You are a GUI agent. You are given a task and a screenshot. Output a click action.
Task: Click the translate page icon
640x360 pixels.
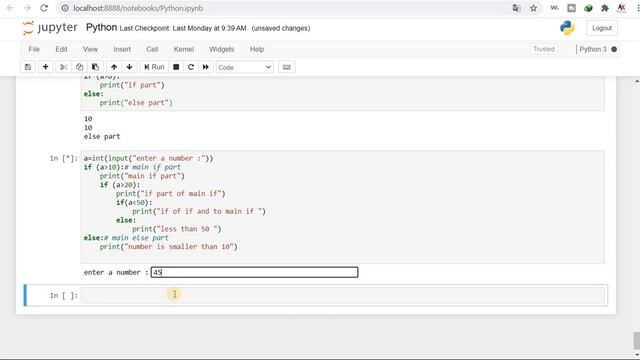coord(516,8)
